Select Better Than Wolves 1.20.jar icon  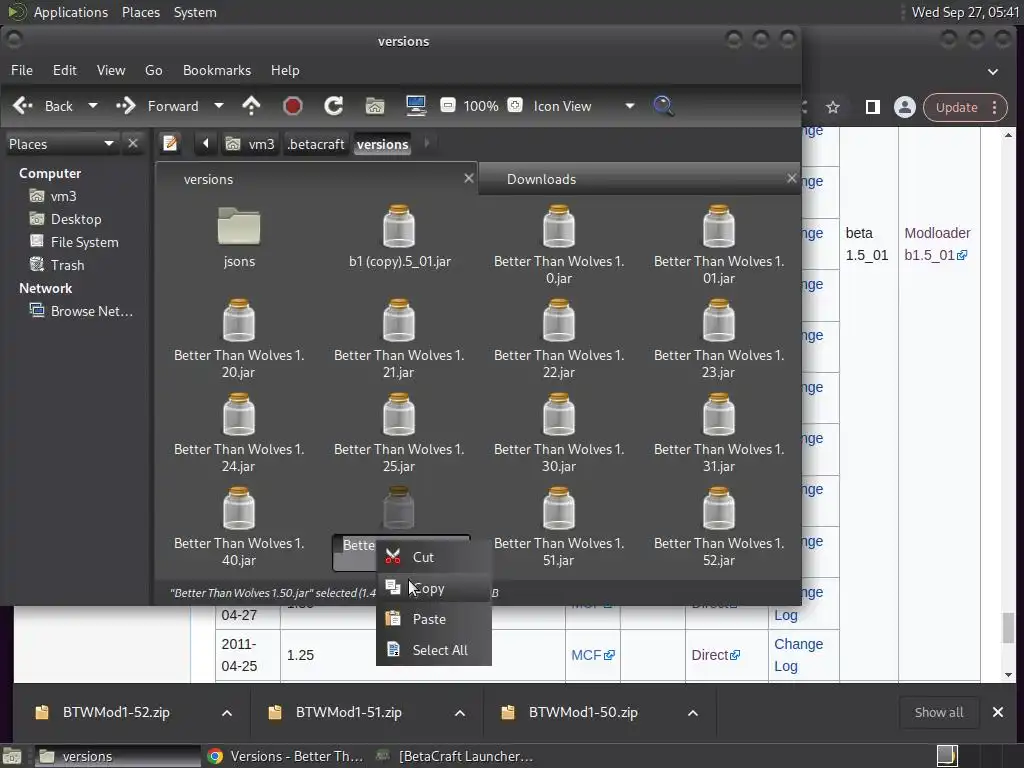[x=239, y=321]
